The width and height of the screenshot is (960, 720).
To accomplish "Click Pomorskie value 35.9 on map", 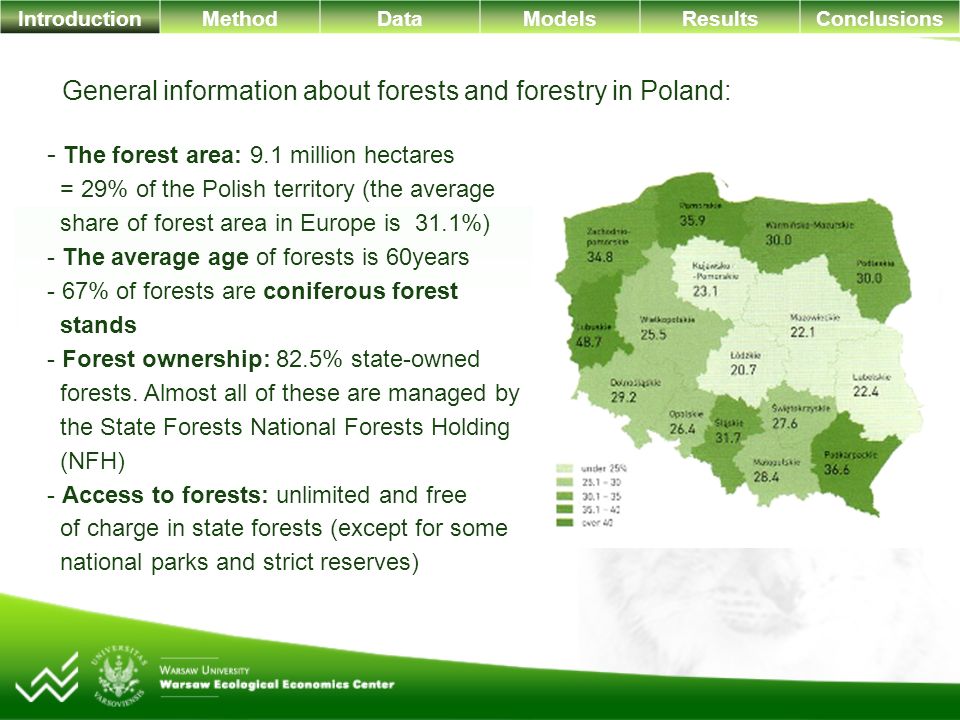I will [692, 220].
